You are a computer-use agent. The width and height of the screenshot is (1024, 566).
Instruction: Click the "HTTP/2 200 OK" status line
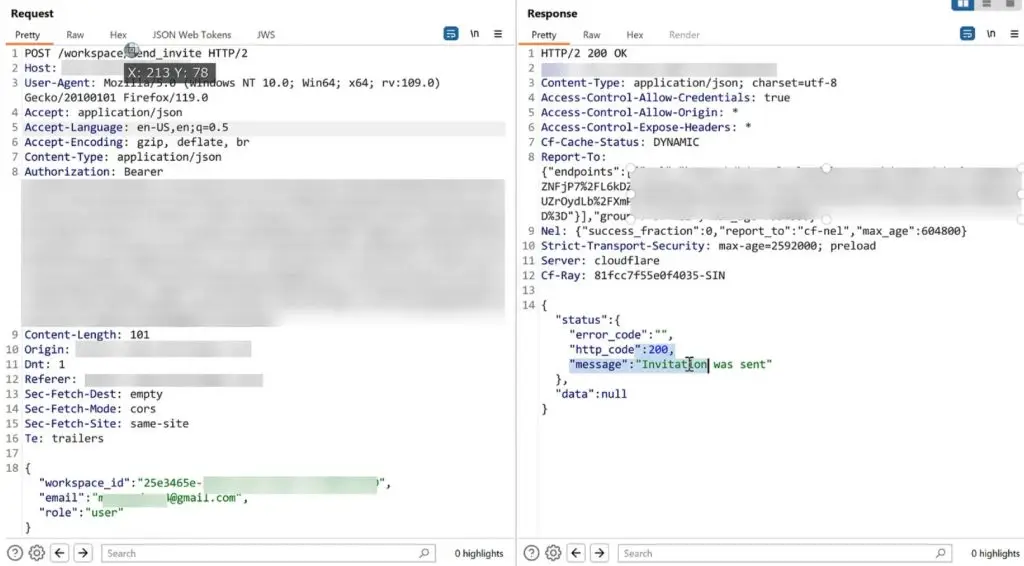click(x=584, y=53)
